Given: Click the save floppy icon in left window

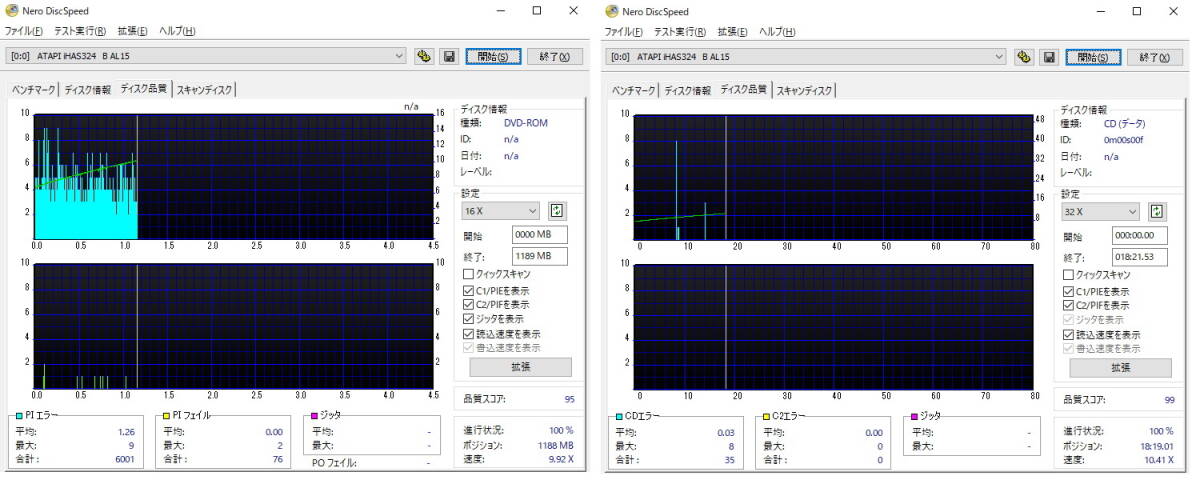Looking at the screenshot, I should (449, 56).
